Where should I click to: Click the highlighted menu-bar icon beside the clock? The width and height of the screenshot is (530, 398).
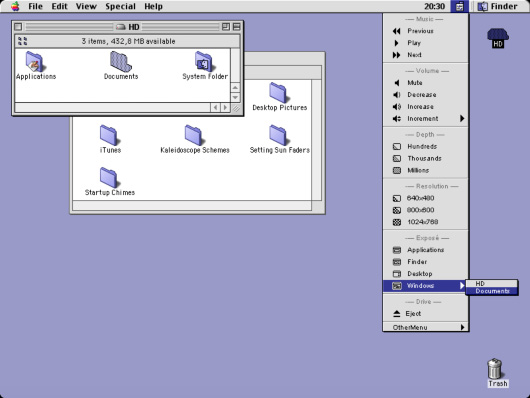coord(459,6)
